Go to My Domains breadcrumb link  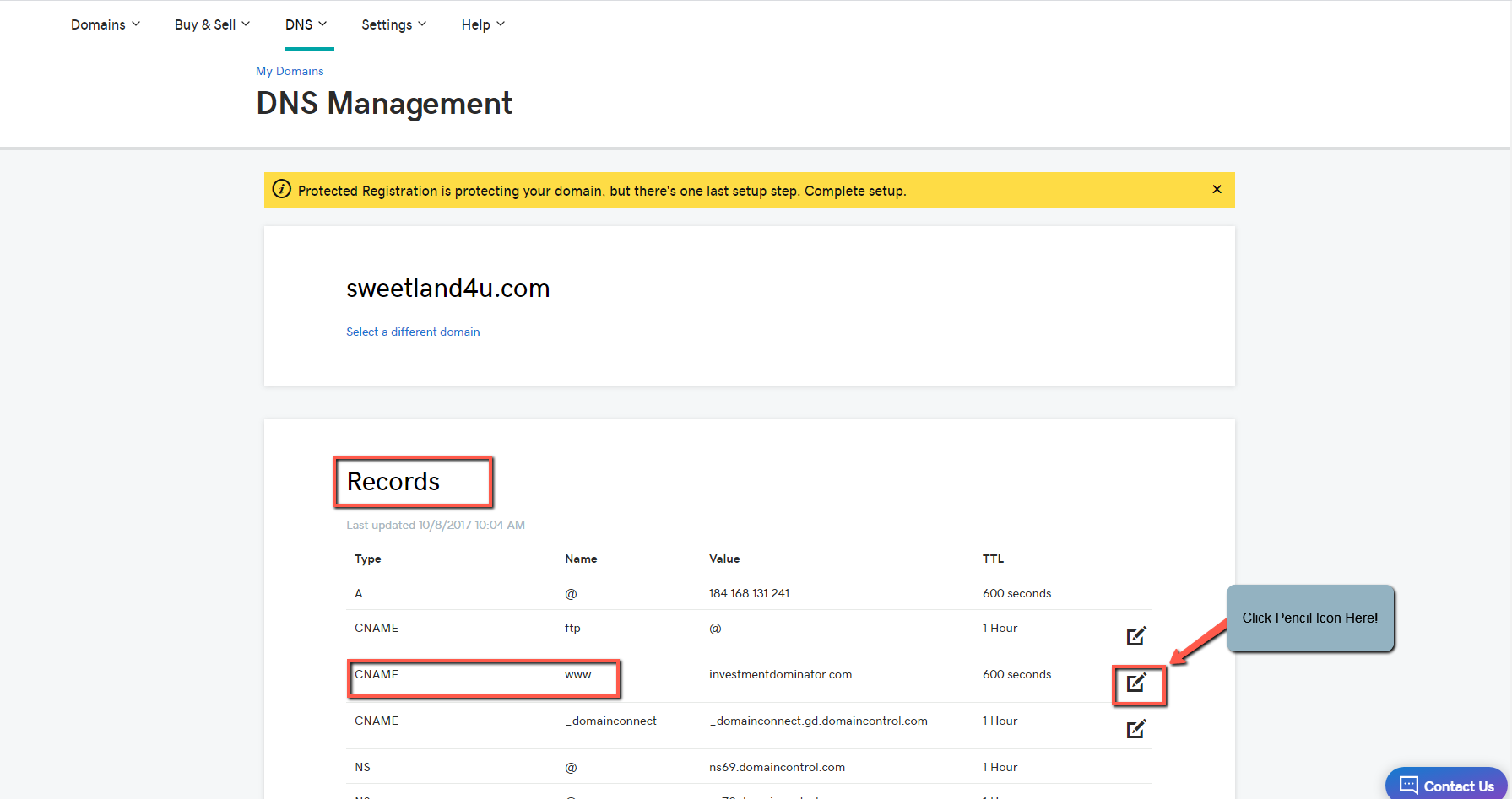coord(290,71)
